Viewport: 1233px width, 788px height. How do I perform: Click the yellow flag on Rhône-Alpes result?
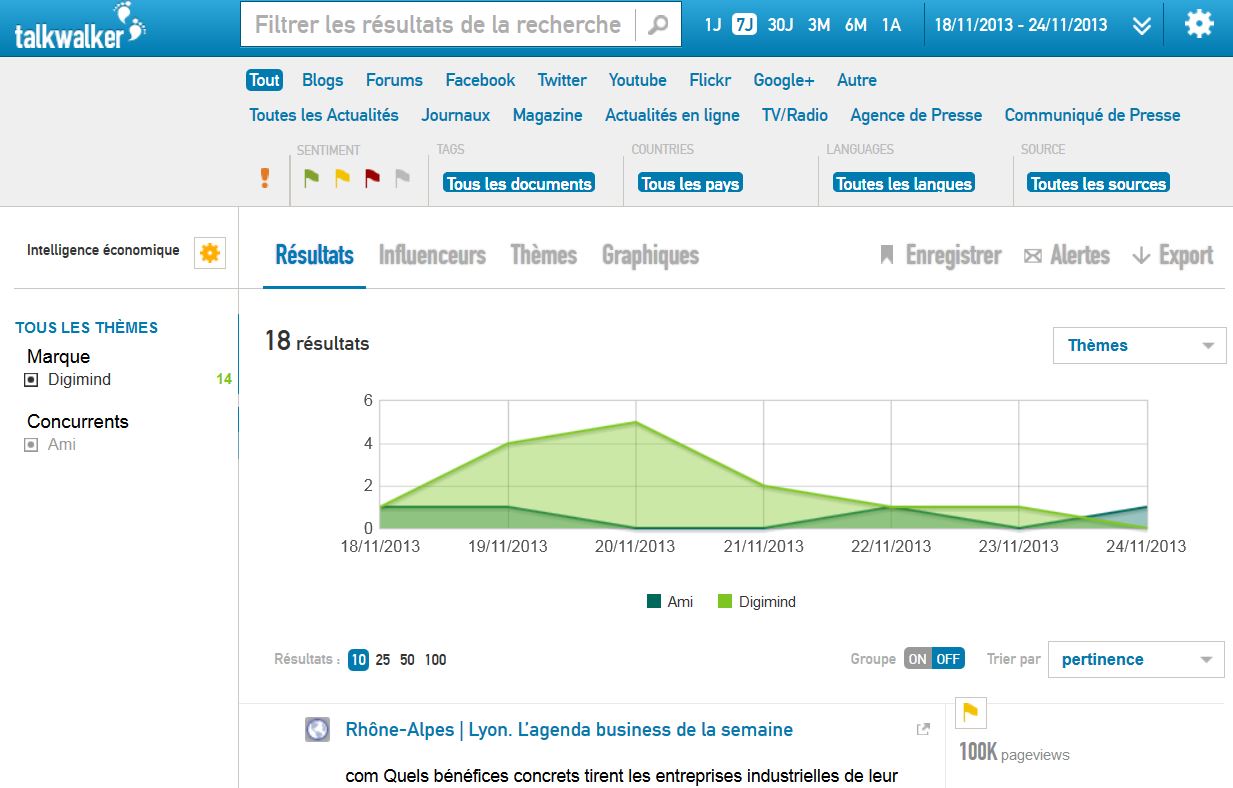[970, 713]
